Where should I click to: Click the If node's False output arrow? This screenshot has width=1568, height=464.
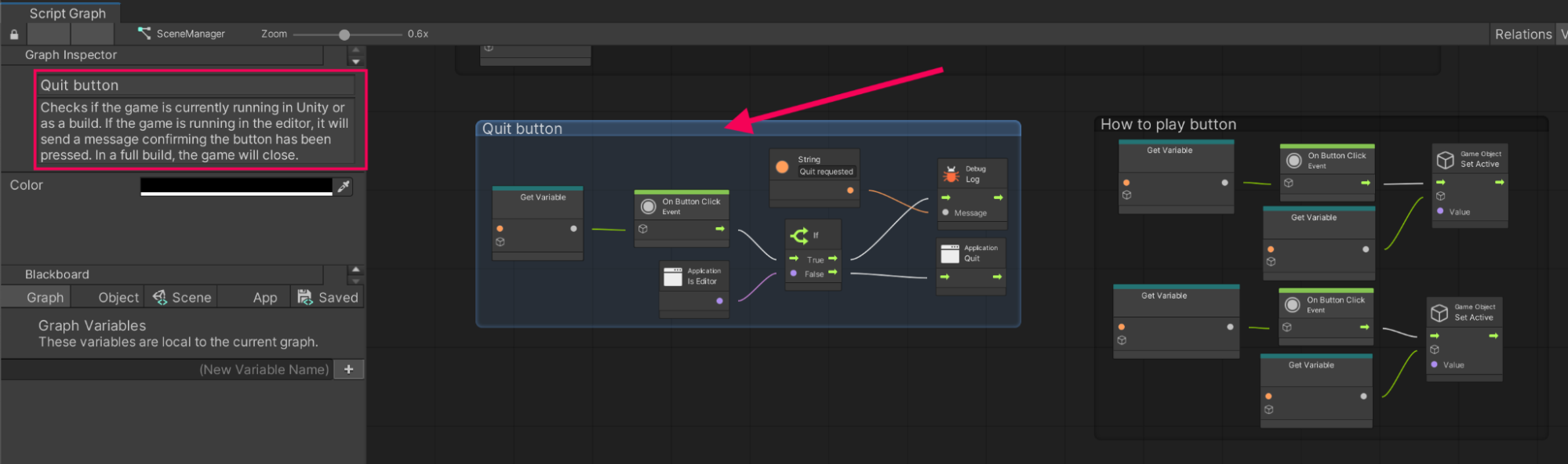[x=833, y=273]
